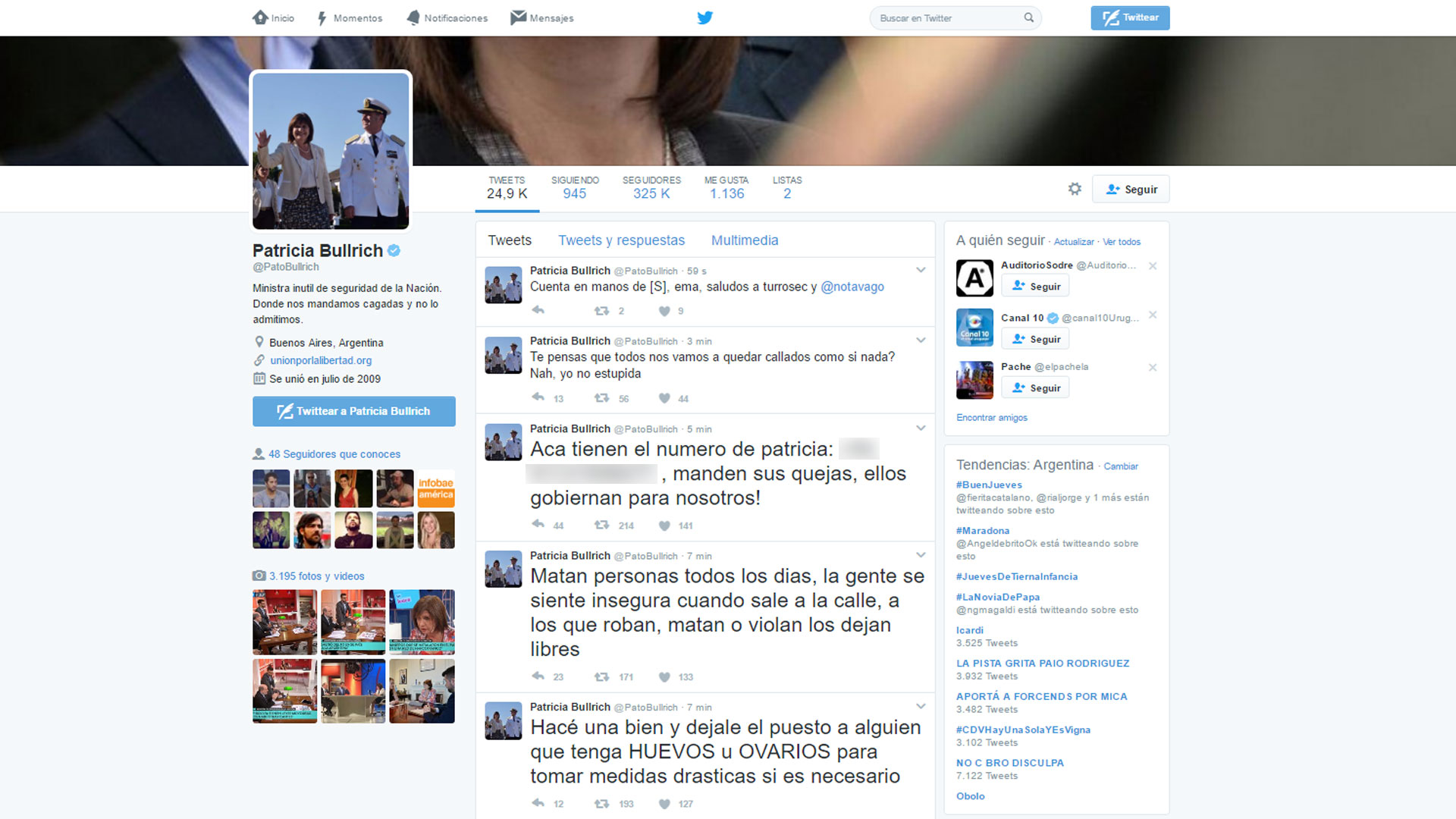Like the '59 s' tweet
The width and height of the screenshot is (1456, 819).
664,311
